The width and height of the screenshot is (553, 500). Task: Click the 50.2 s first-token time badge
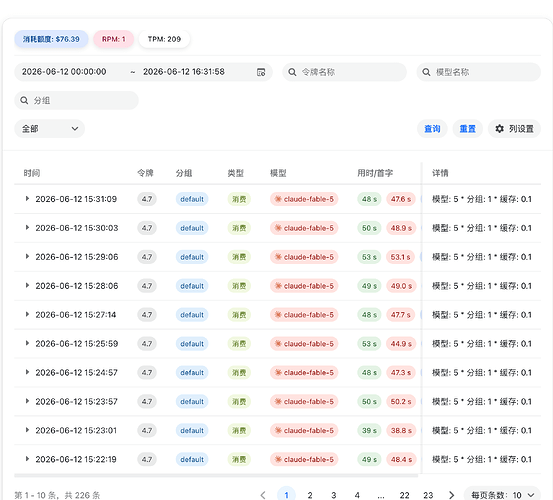[x=401, y=402]
